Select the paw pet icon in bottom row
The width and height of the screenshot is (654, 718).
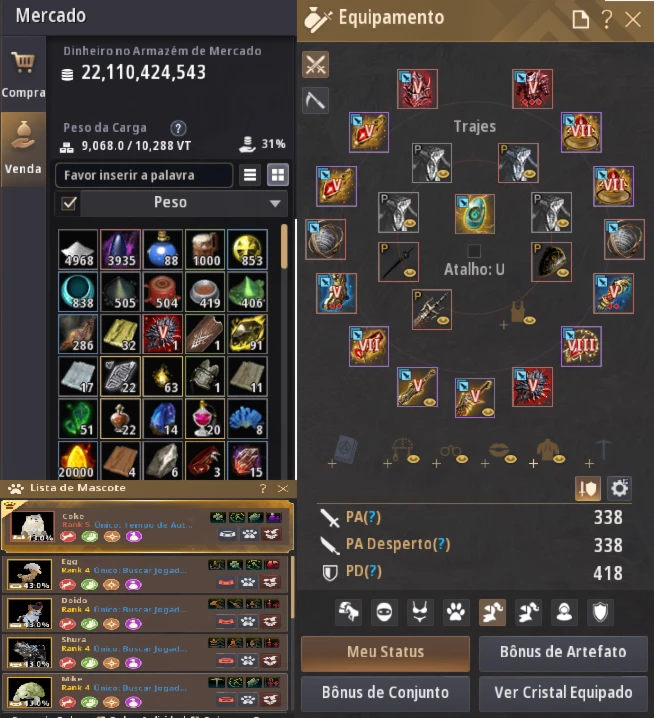[456, 612]
